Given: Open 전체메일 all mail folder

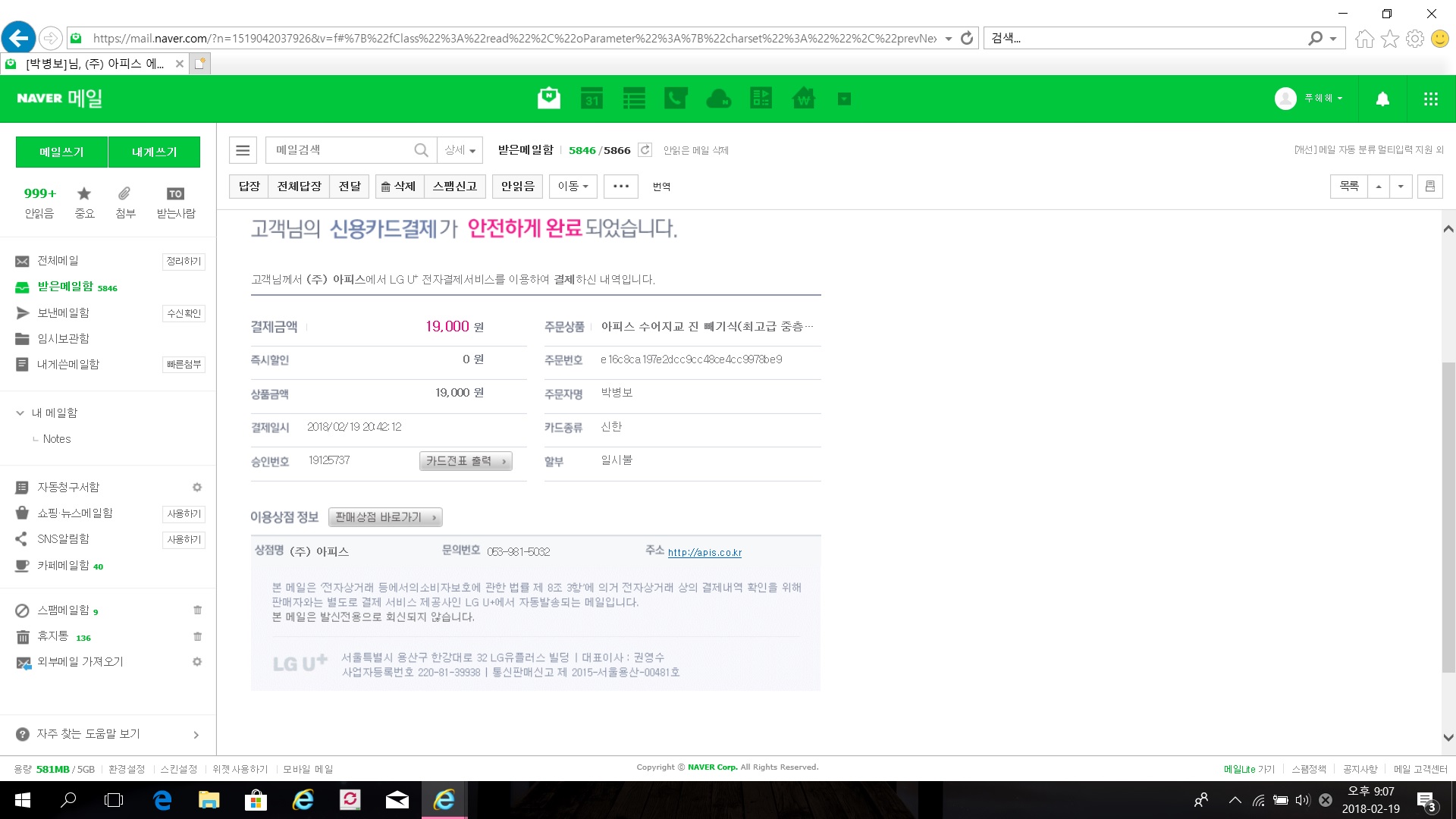Looking at the screenshot, I should point(58,261).
